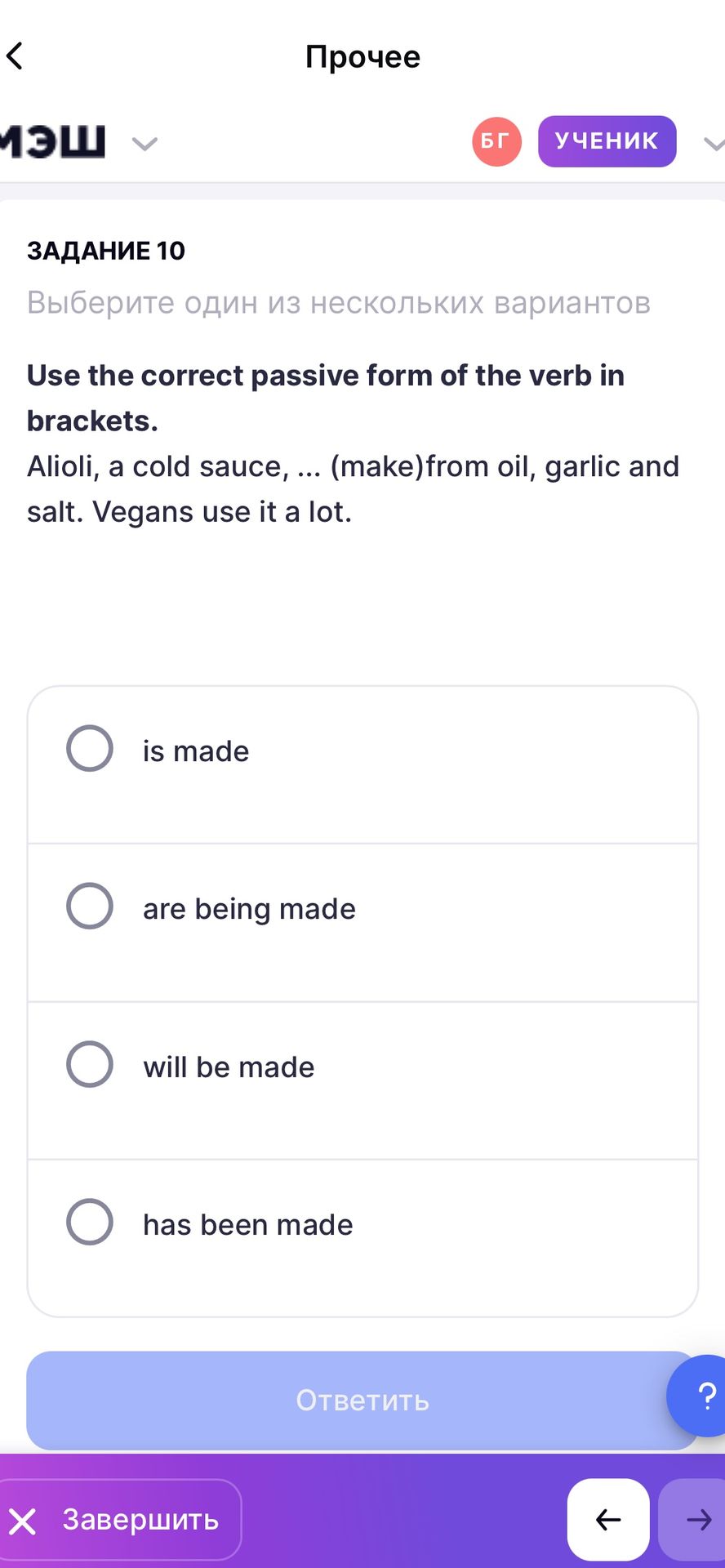Go to previous task with left arrow
This screenshot has height=1568, width=725.
click(608, 1520)
